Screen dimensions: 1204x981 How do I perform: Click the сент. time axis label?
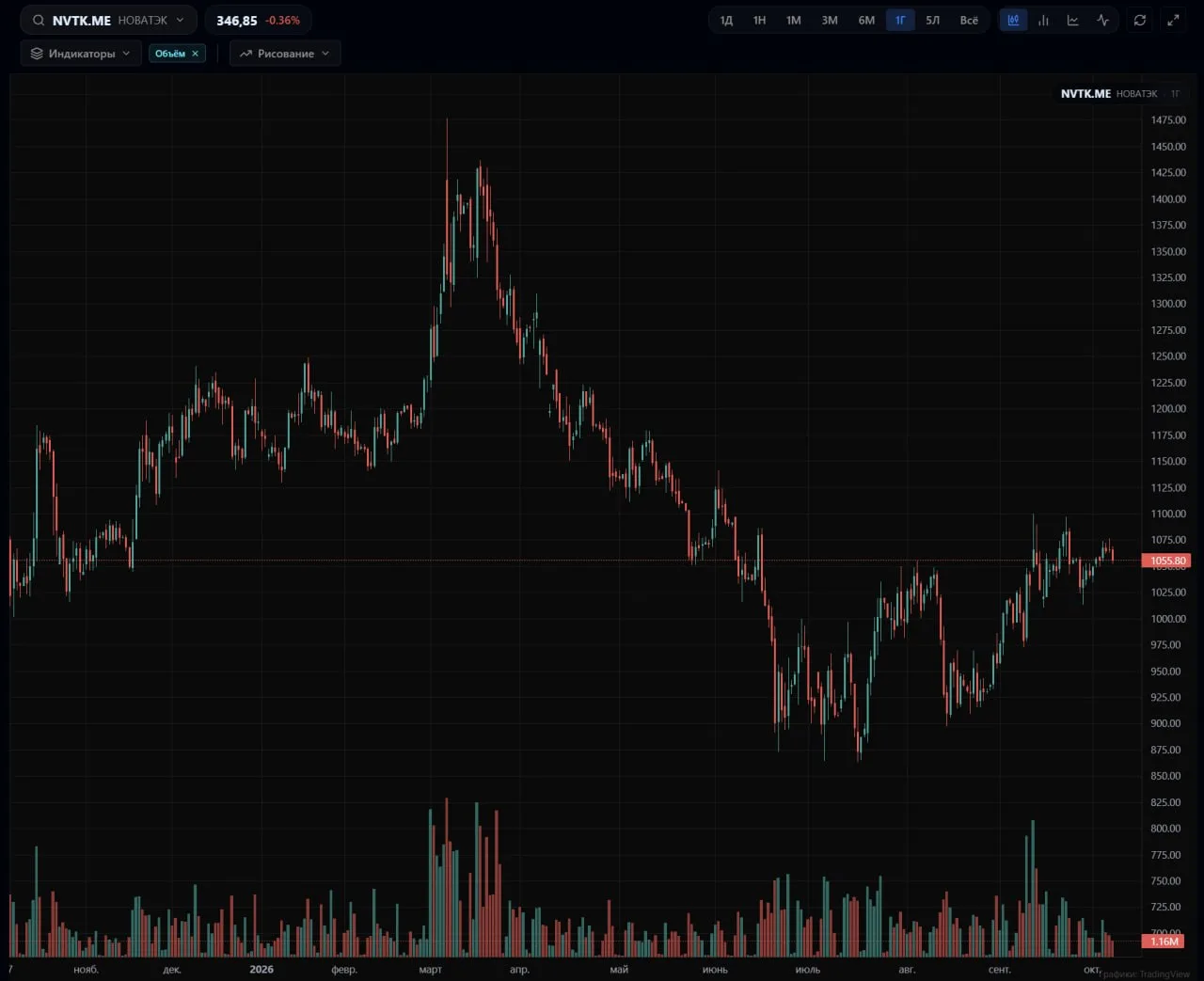click(999, 970)
